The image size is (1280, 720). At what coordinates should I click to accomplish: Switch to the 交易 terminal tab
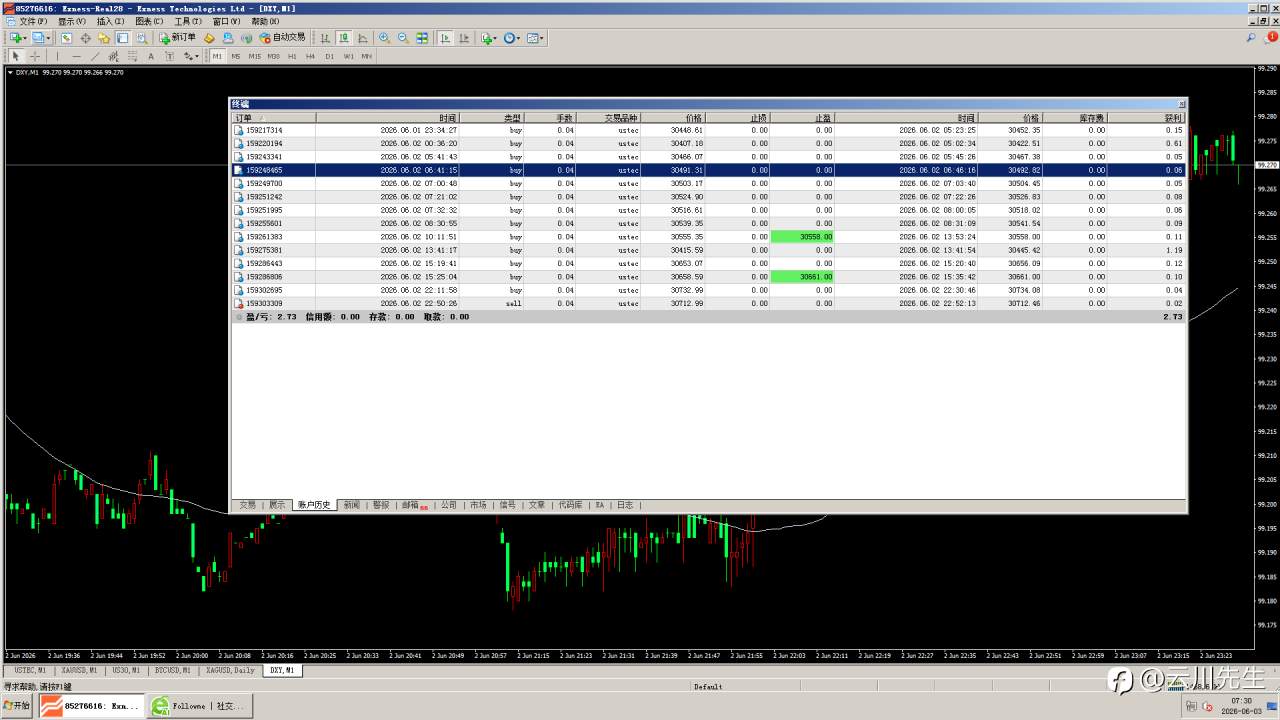(x=247, y=505)
